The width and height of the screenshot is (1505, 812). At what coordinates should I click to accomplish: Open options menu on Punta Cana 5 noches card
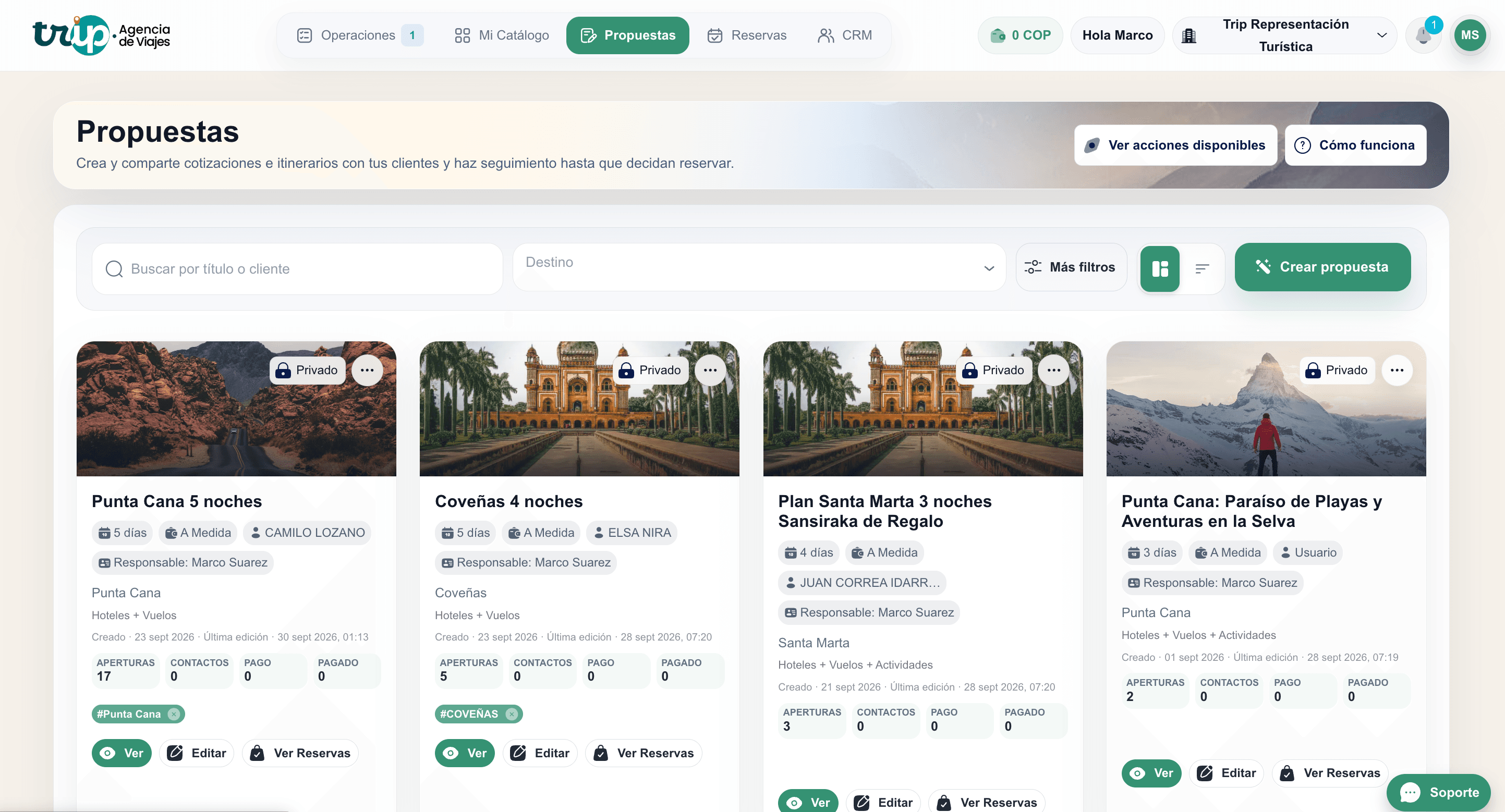367,370
